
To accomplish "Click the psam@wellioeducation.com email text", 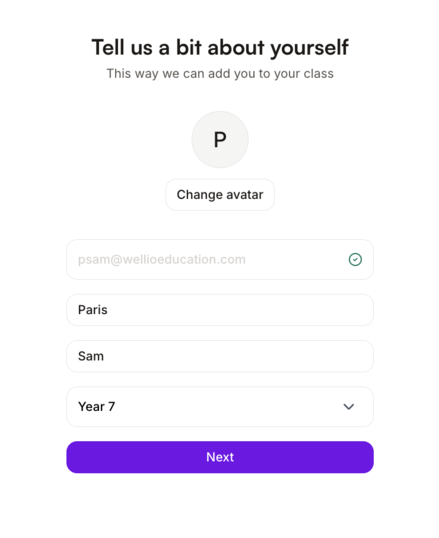I will [x=162, y=260].
